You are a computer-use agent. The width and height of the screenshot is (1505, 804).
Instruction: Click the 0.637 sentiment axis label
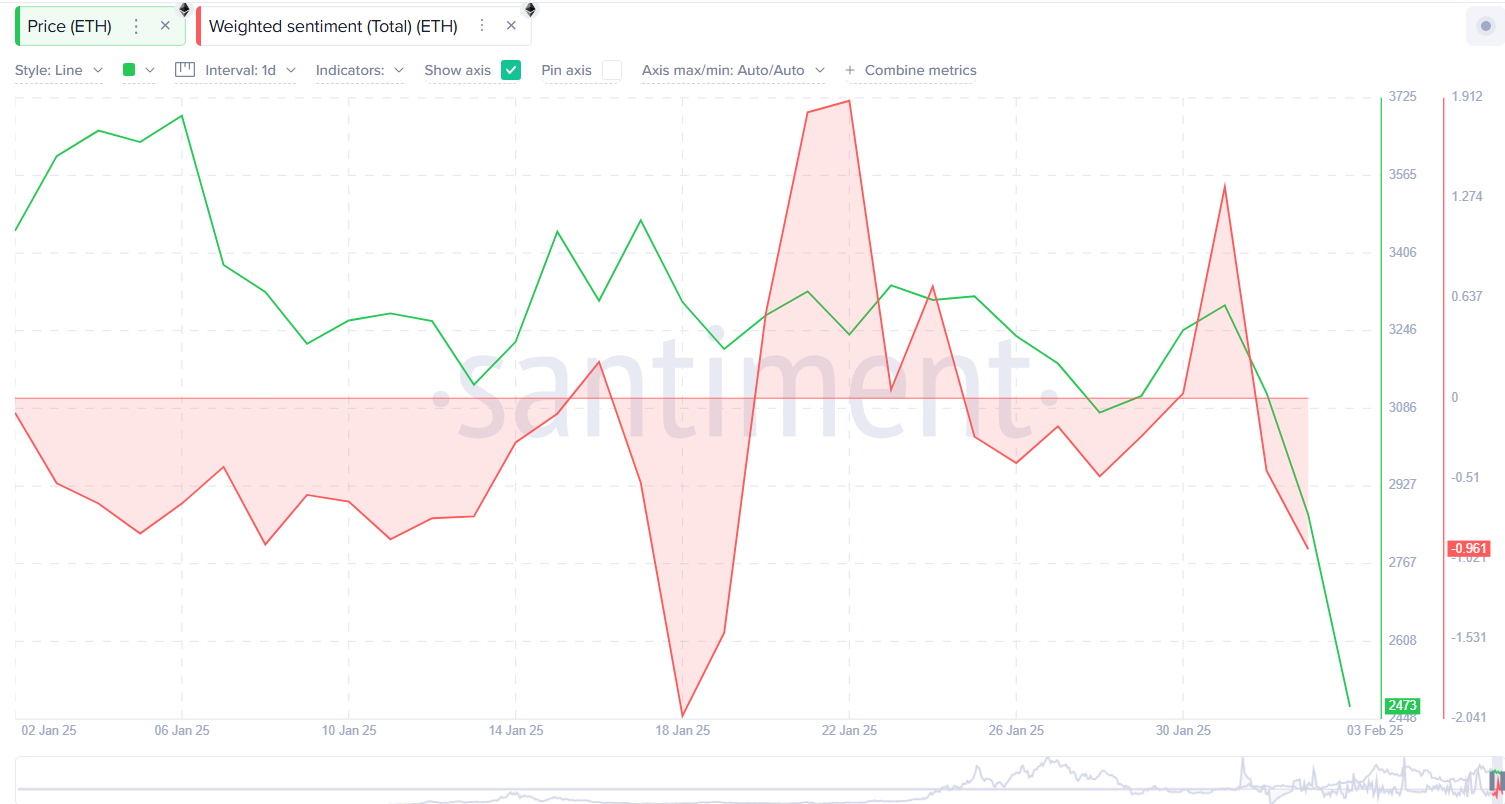(x=1467, y=297)
